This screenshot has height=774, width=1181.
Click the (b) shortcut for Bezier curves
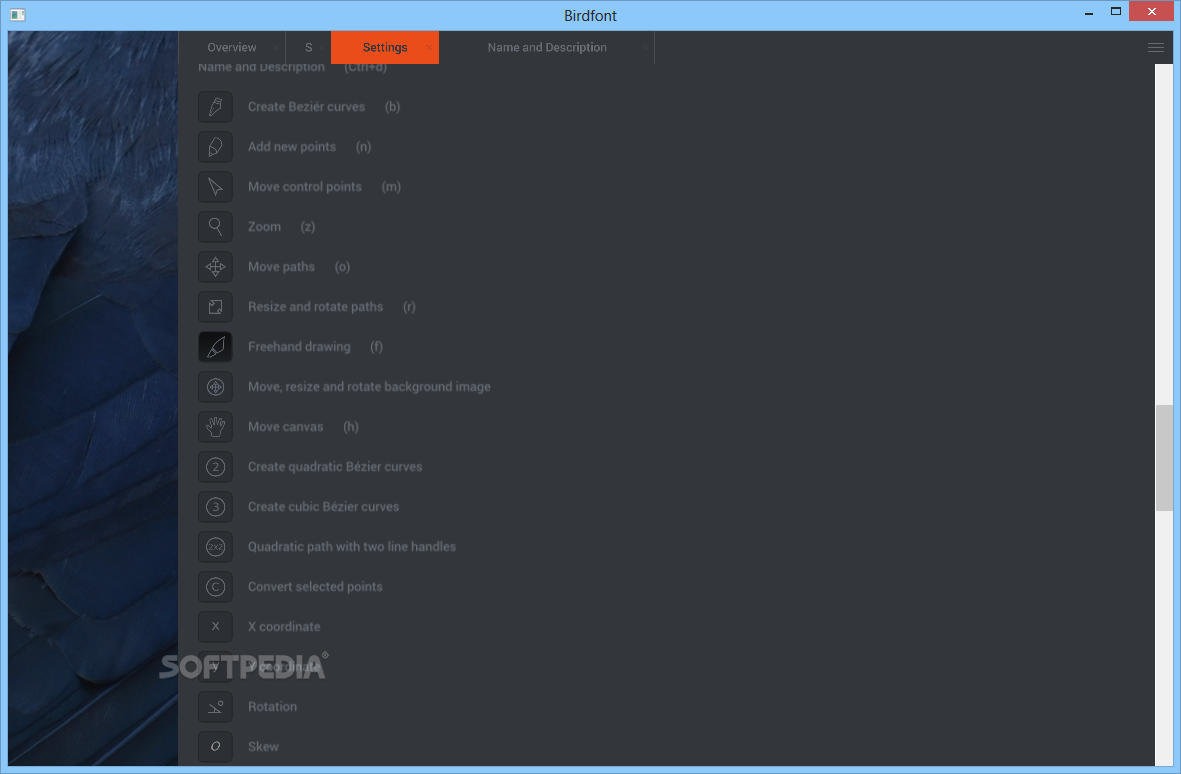coord(392,107)
